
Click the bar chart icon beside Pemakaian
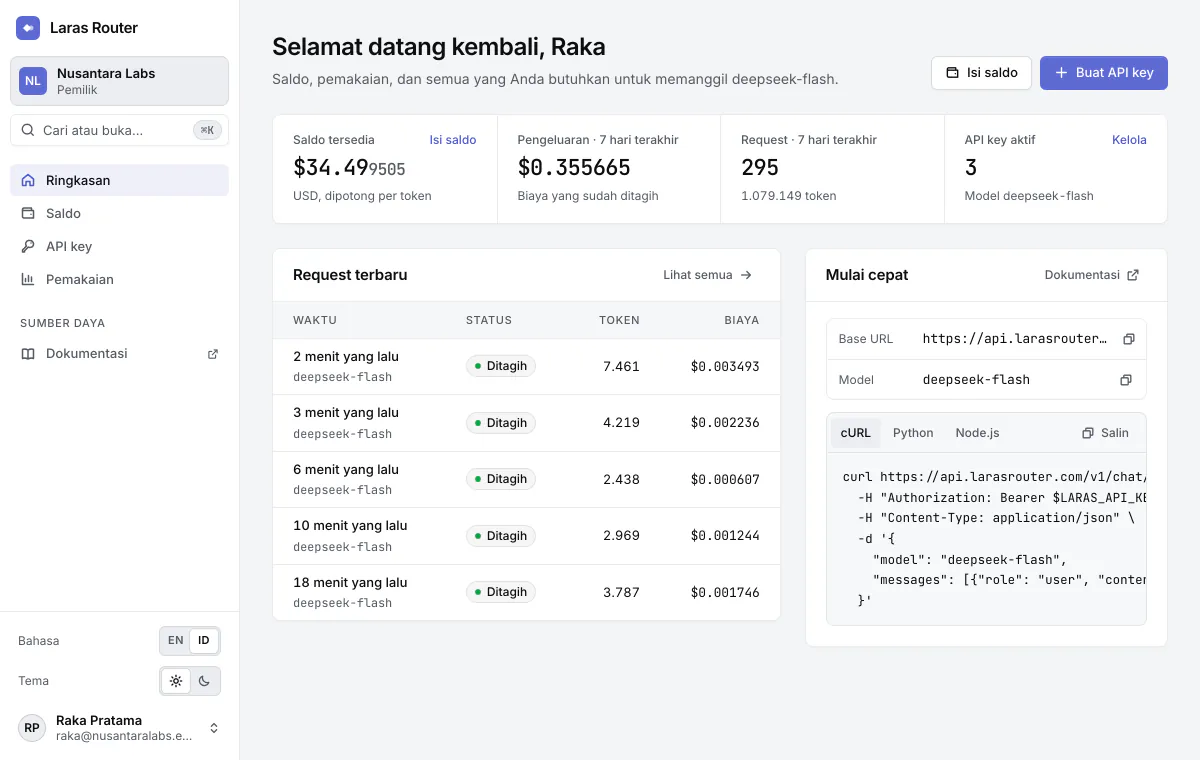28,279
